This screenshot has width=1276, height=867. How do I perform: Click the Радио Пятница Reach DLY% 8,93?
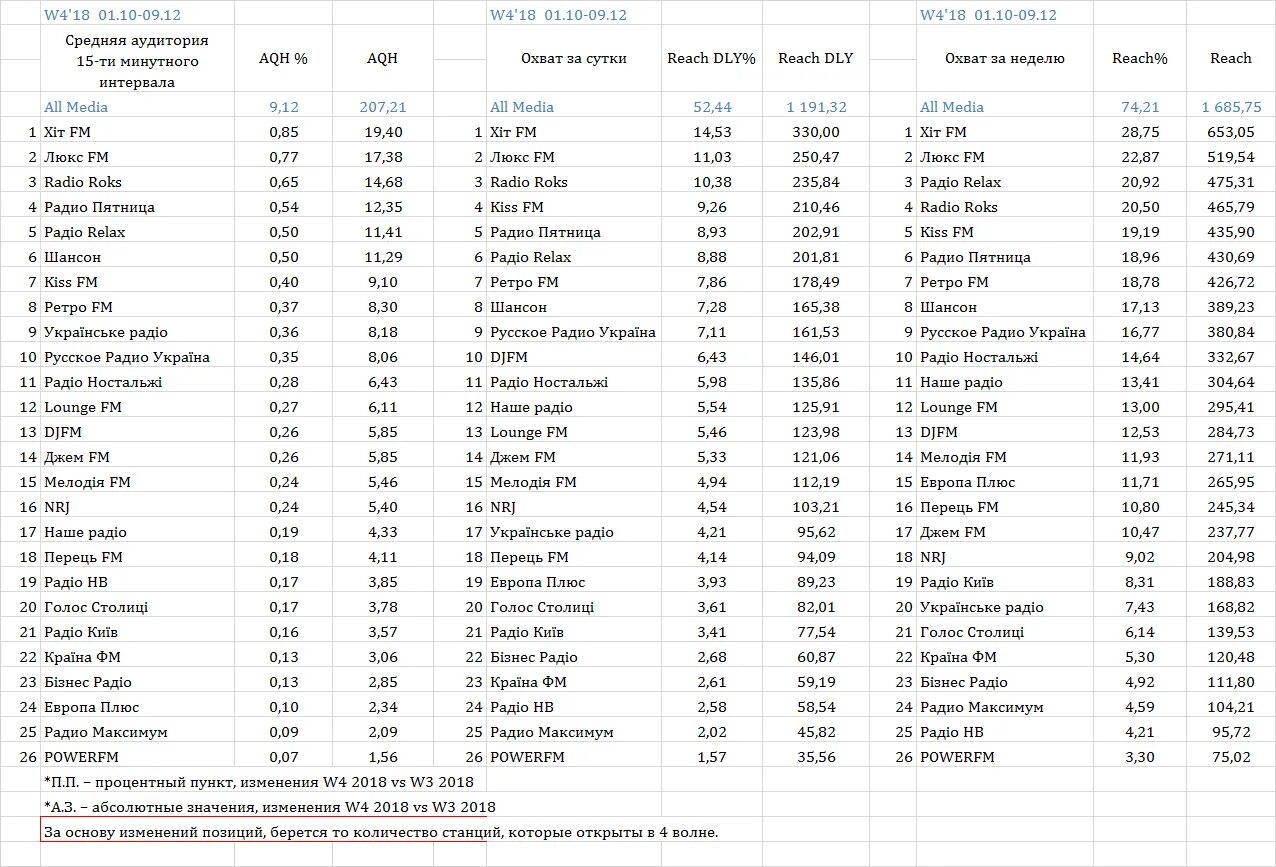pos(712,232)
